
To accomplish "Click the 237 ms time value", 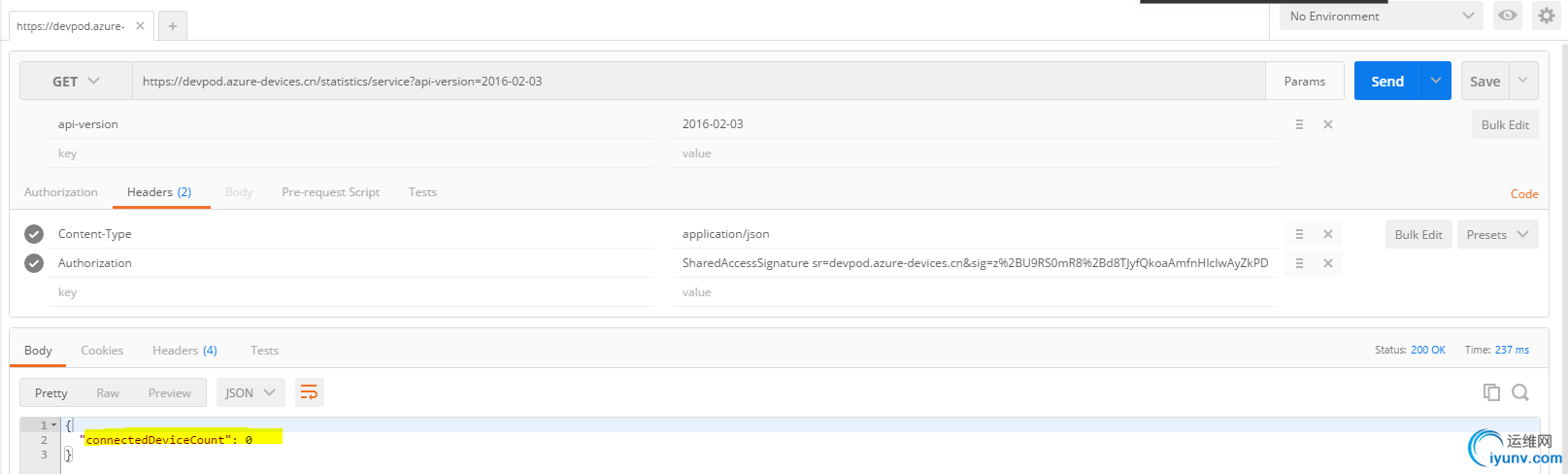I will [x=1512, y=350].
